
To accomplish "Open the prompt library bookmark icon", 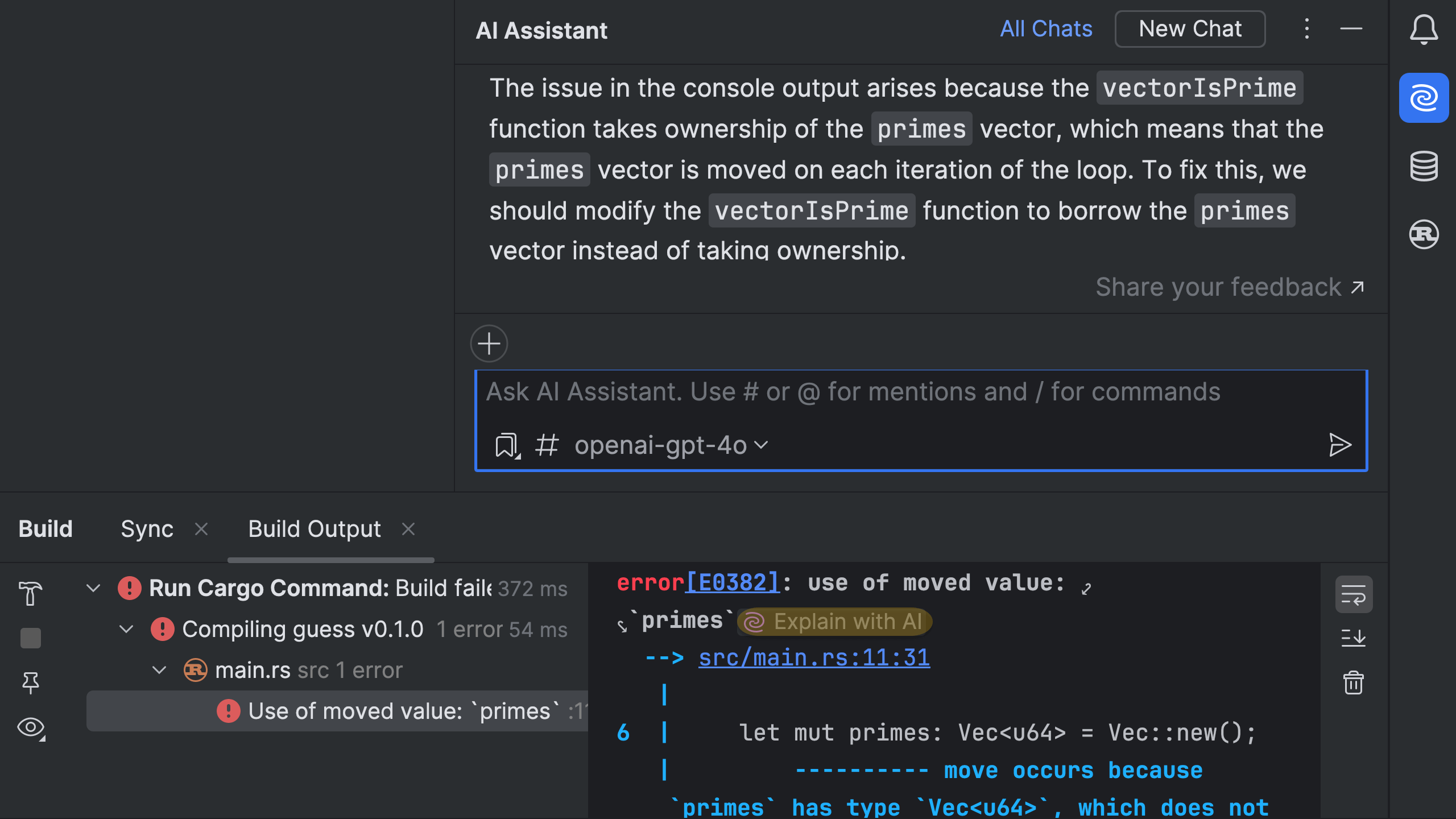I will 506,445.
